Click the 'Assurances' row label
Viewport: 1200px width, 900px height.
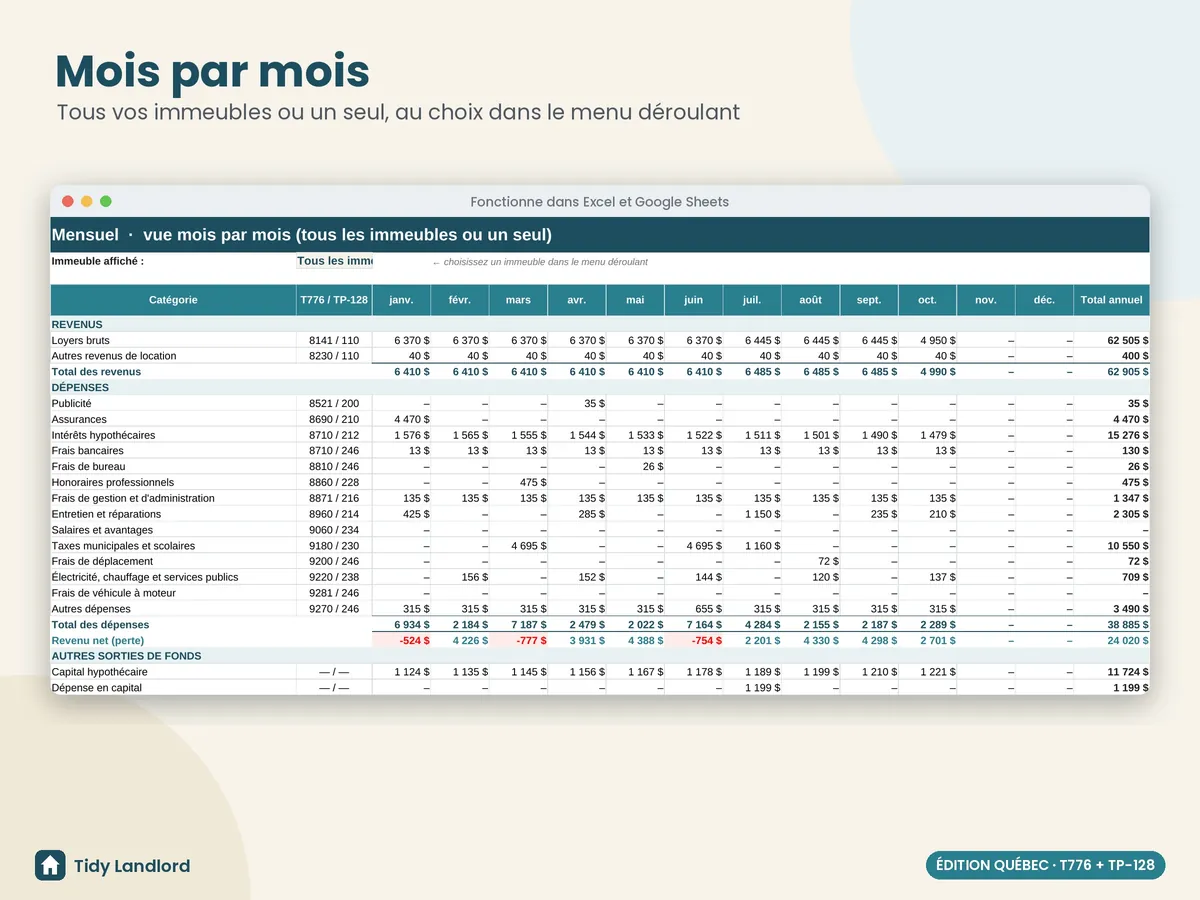click(79, 419)
